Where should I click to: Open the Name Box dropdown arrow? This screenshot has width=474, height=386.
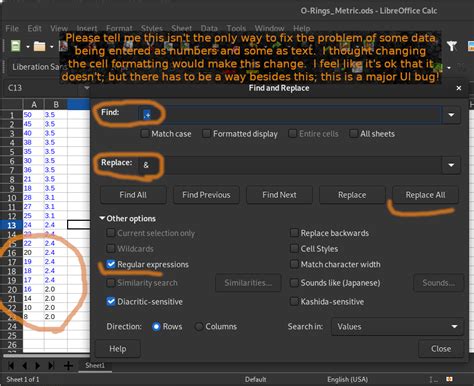point(86,88)
